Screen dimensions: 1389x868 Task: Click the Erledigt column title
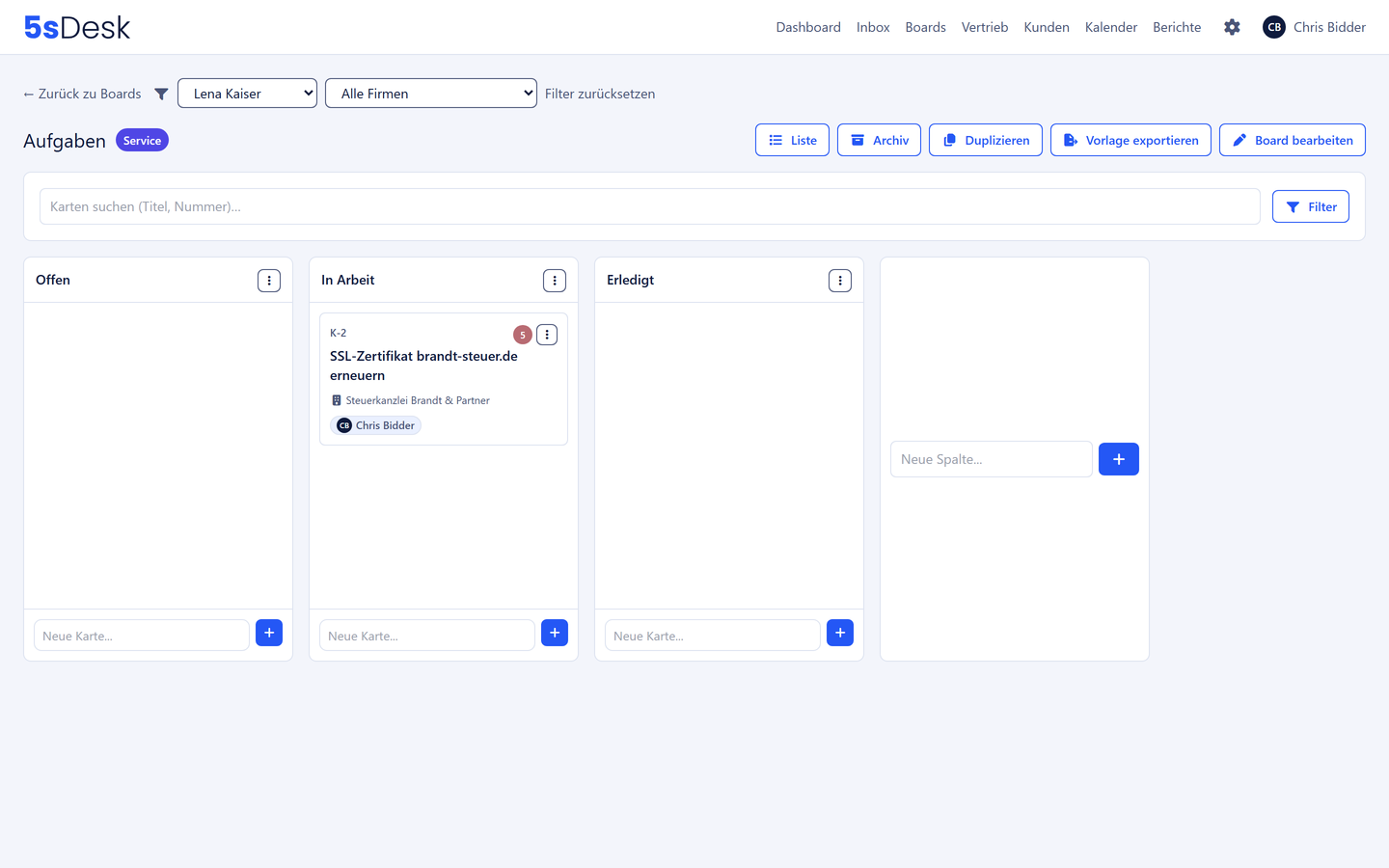630,280
